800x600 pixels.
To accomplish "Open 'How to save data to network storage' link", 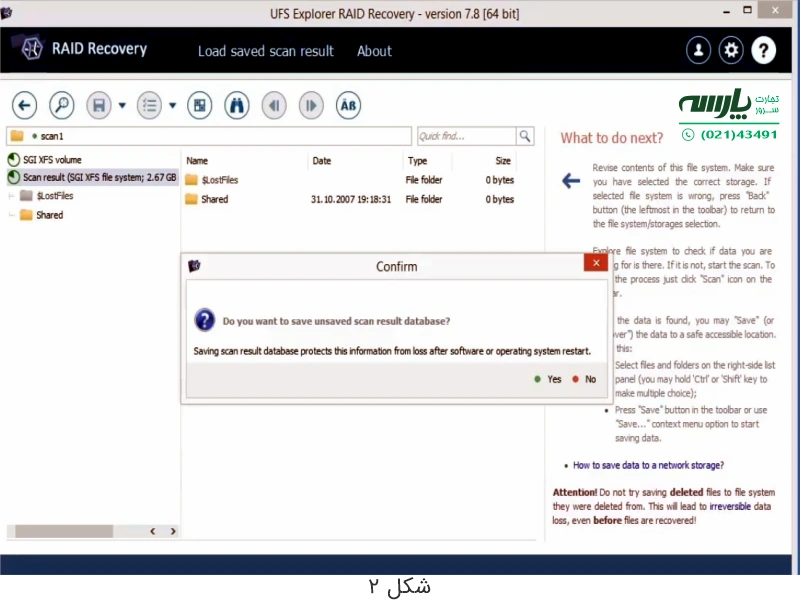I will [648, 465].
